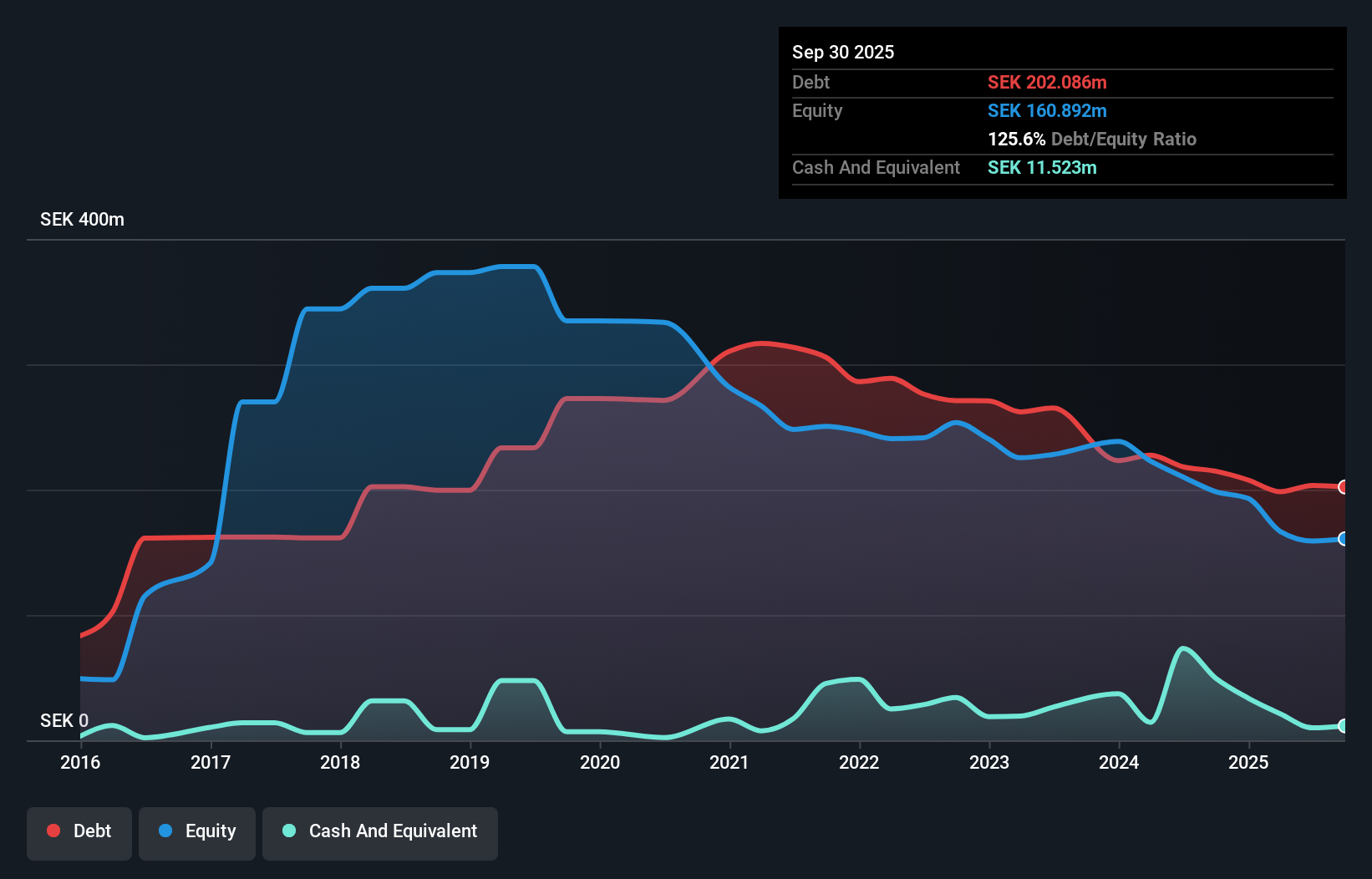Click the Cash And Equivalent tooltip label
This screenshot has width=1372, height=879.
[x=876, y=167]
